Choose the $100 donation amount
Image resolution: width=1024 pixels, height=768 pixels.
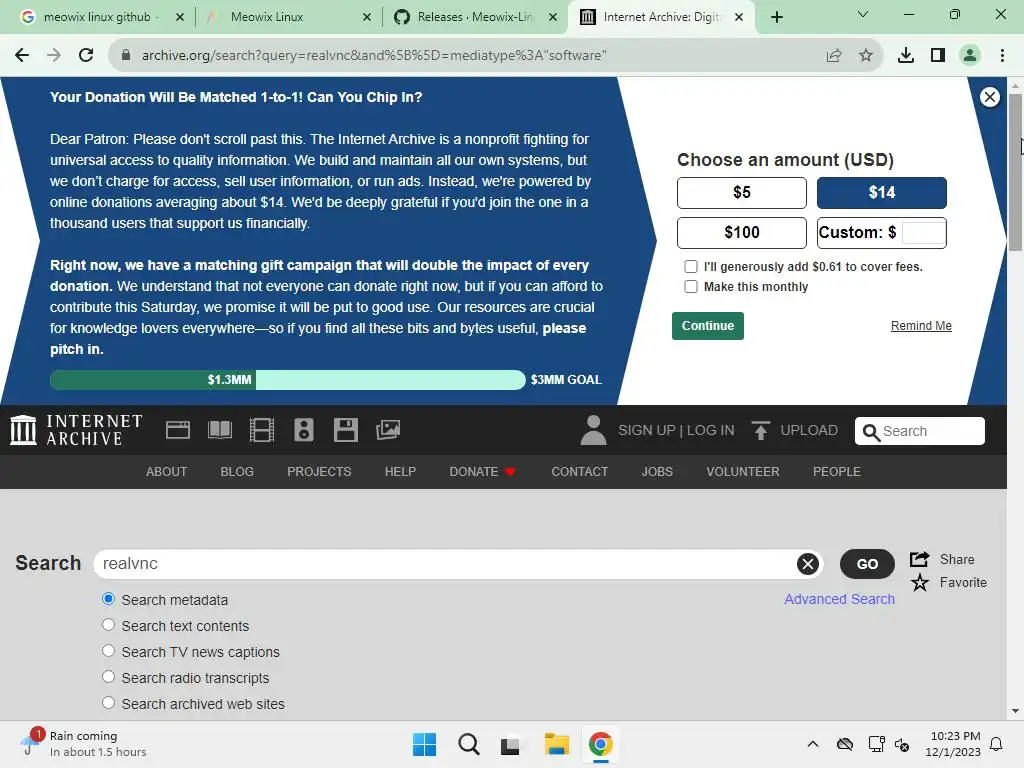coord(742,232)
